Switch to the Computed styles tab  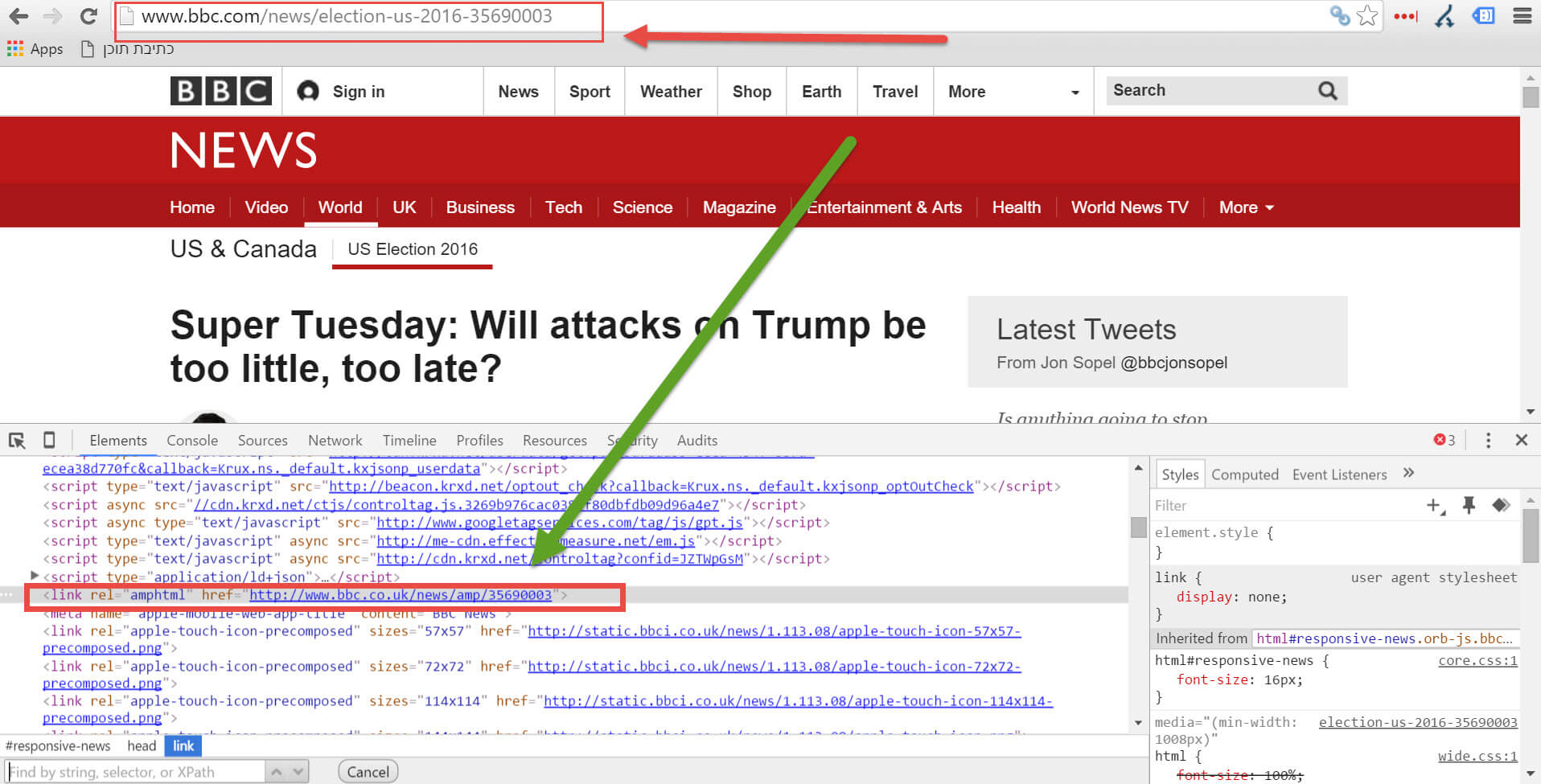pos(1244,474)
